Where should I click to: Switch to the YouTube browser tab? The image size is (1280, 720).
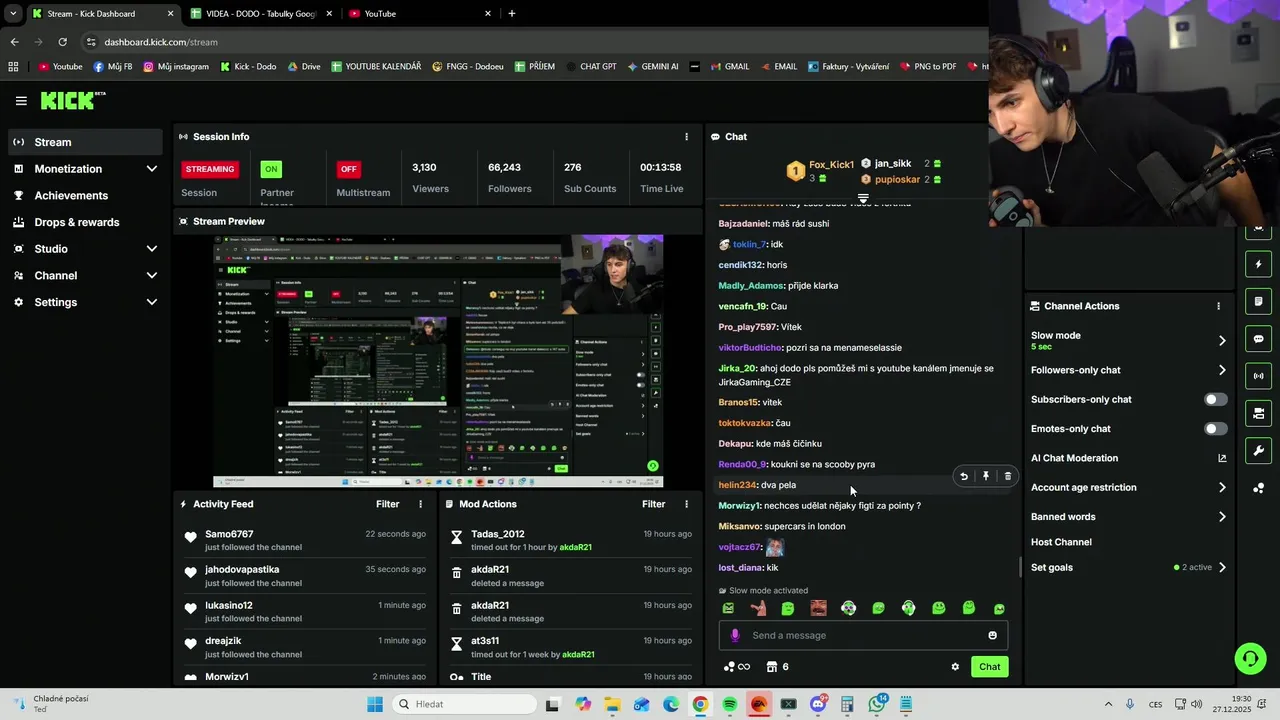point(420,14)
